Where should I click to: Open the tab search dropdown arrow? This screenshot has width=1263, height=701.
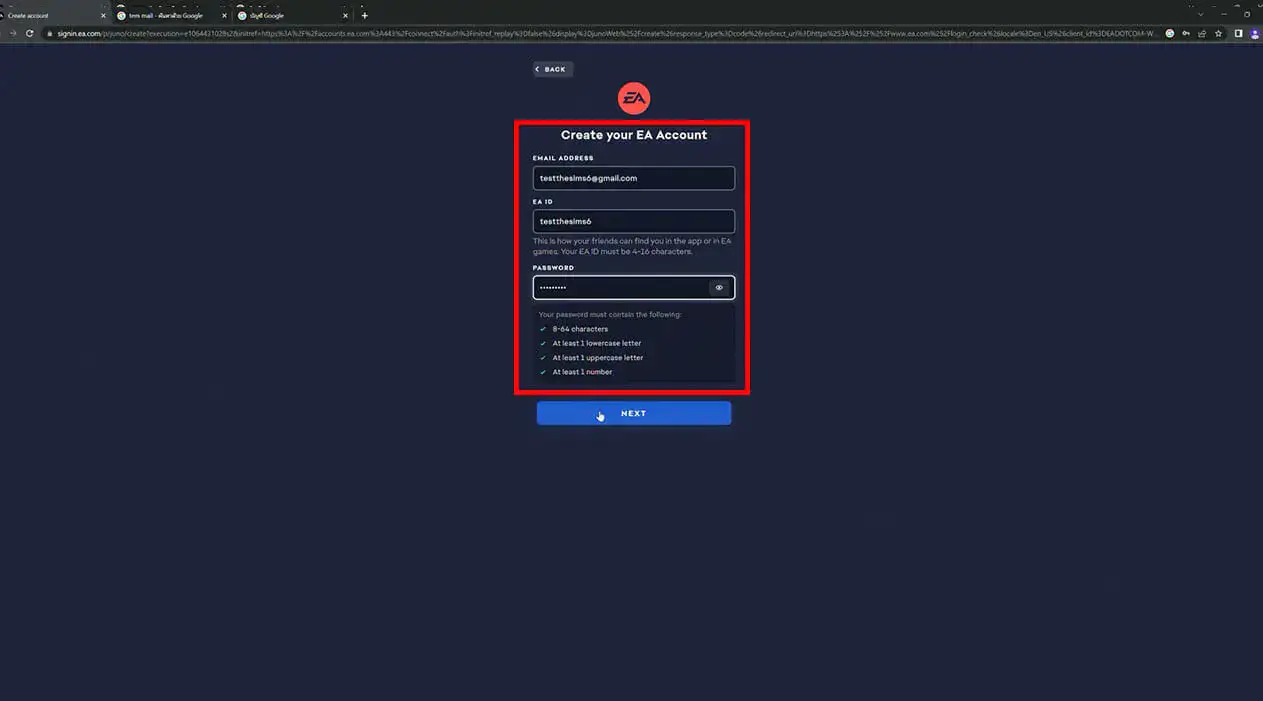[1201, 14]
